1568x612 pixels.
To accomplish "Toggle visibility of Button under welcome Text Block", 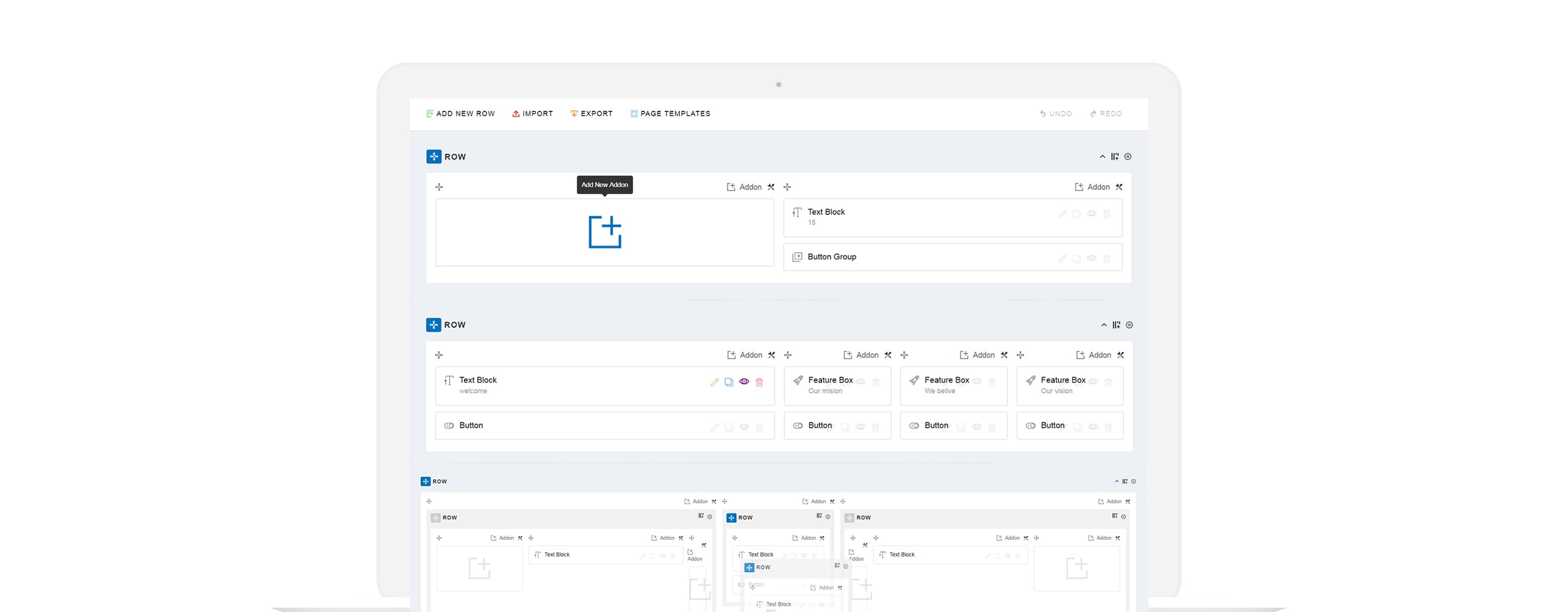I will pyautogui.click(x=744, y=427).
